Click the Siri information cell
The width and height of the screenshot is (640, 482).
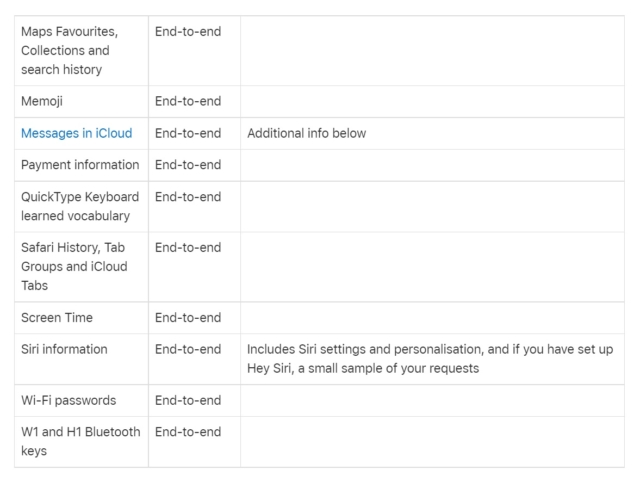pos(65,350)
